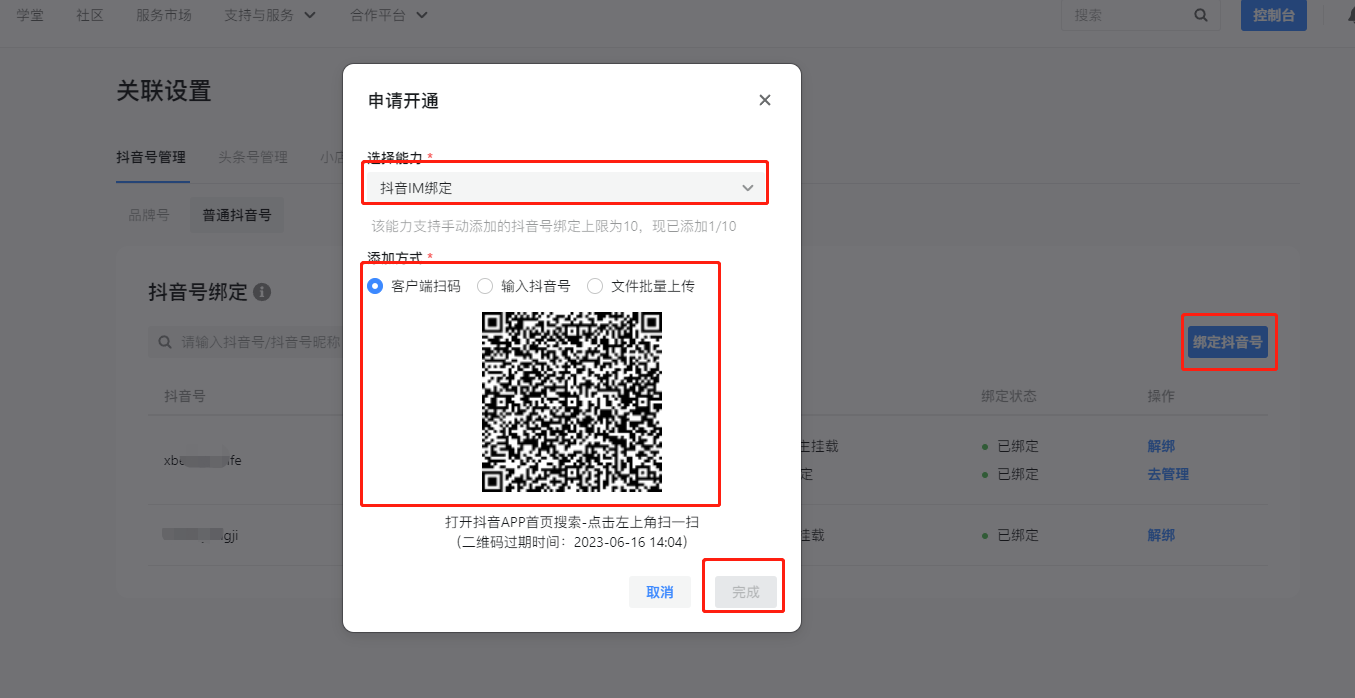The image size is (1355, 698).
Task: Click the 关联设置 page heading
Action: 164,91
